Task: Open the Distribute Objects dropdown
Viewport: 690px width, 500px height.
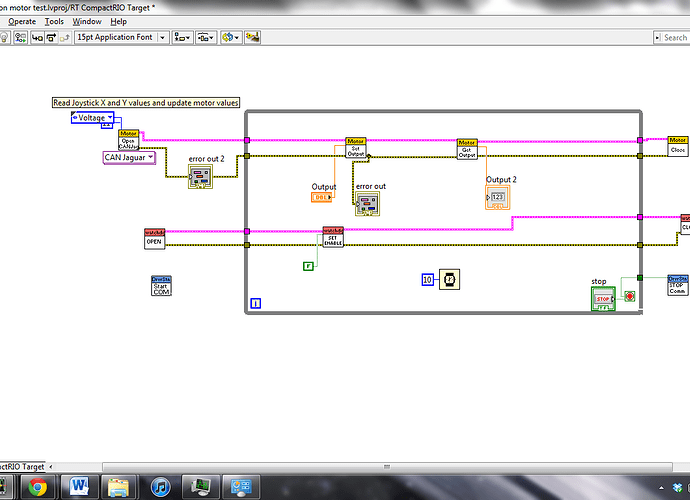Action: point(206,38)
